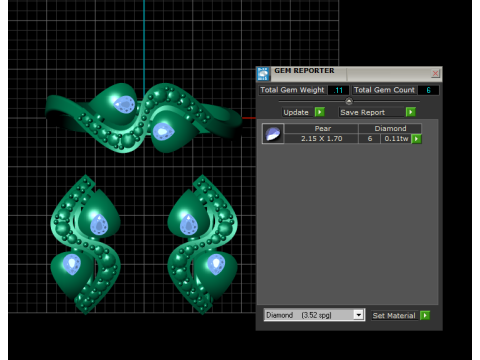The width and height of the screenshot is (480, 360).
Task: Click the Set Material label
Action: click(x=394, y=315)
